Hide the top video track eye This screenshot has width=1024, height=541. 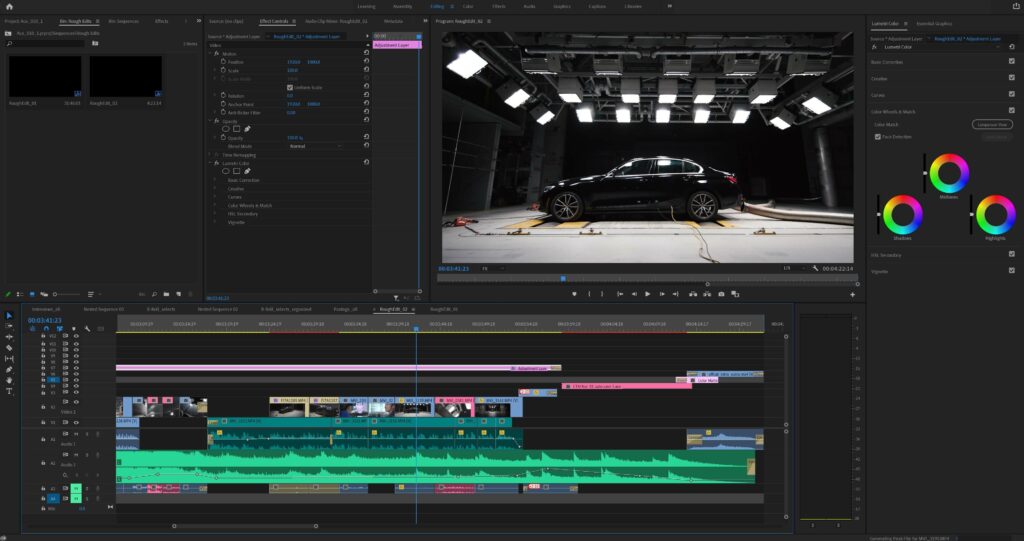click(76, 336)
